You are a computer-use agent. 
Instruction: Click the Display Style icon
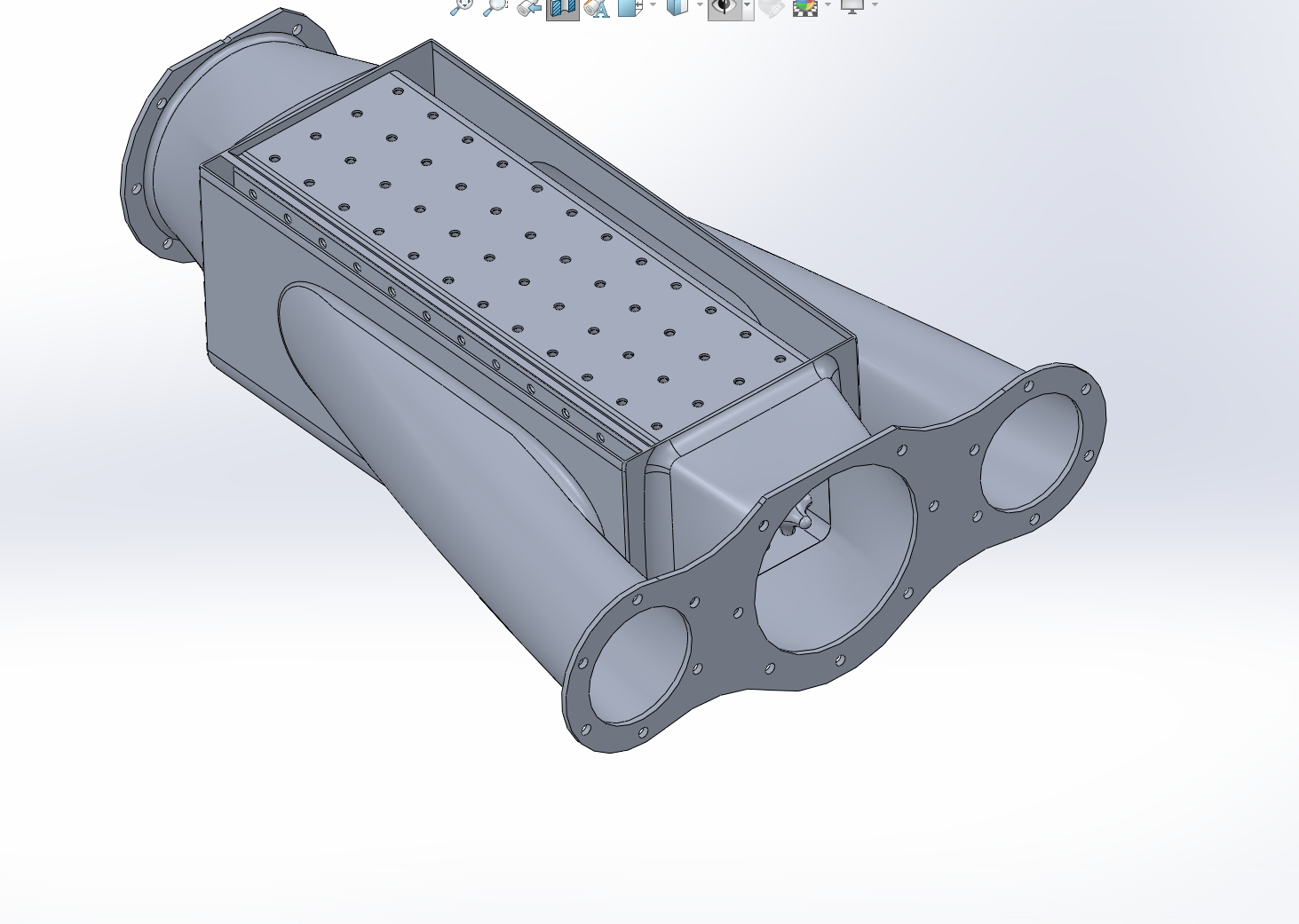(x=677, y=7)
